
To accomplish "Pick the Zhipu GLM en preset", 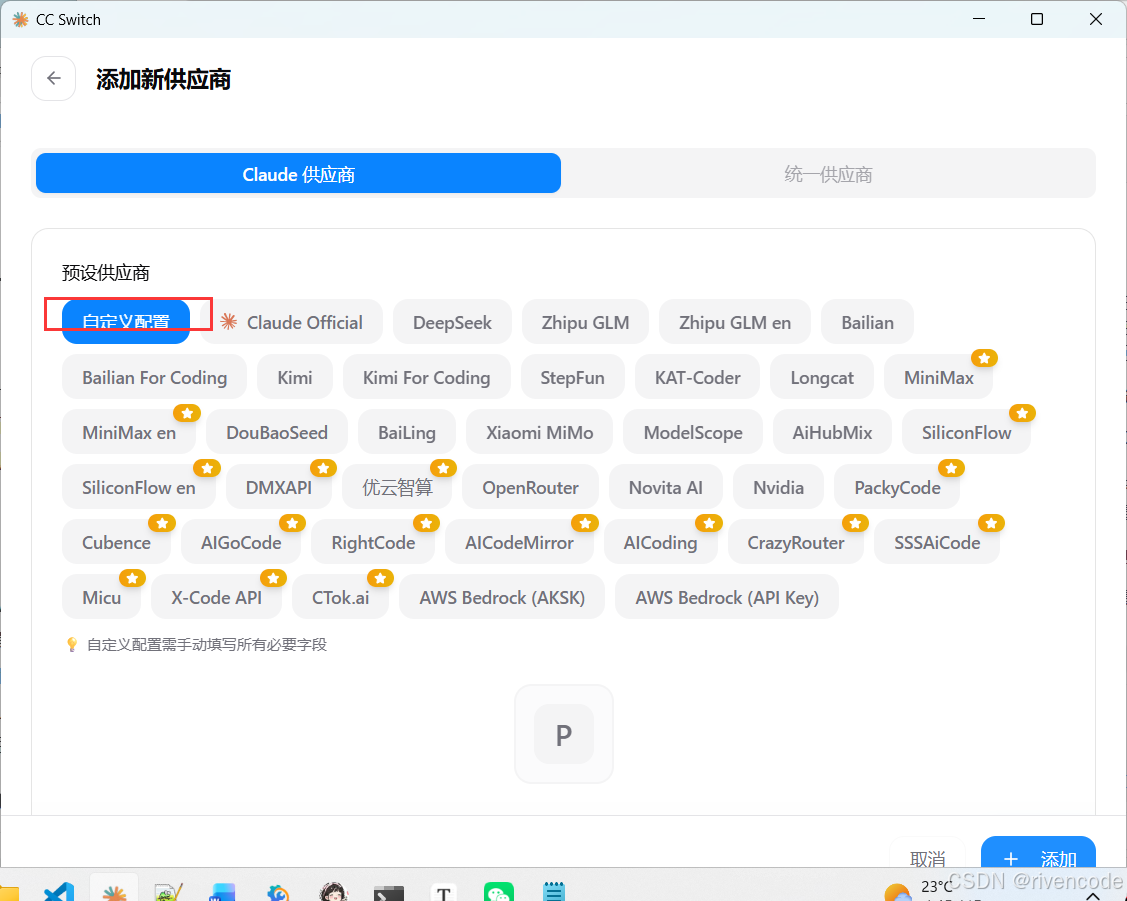I will point(735,322).
